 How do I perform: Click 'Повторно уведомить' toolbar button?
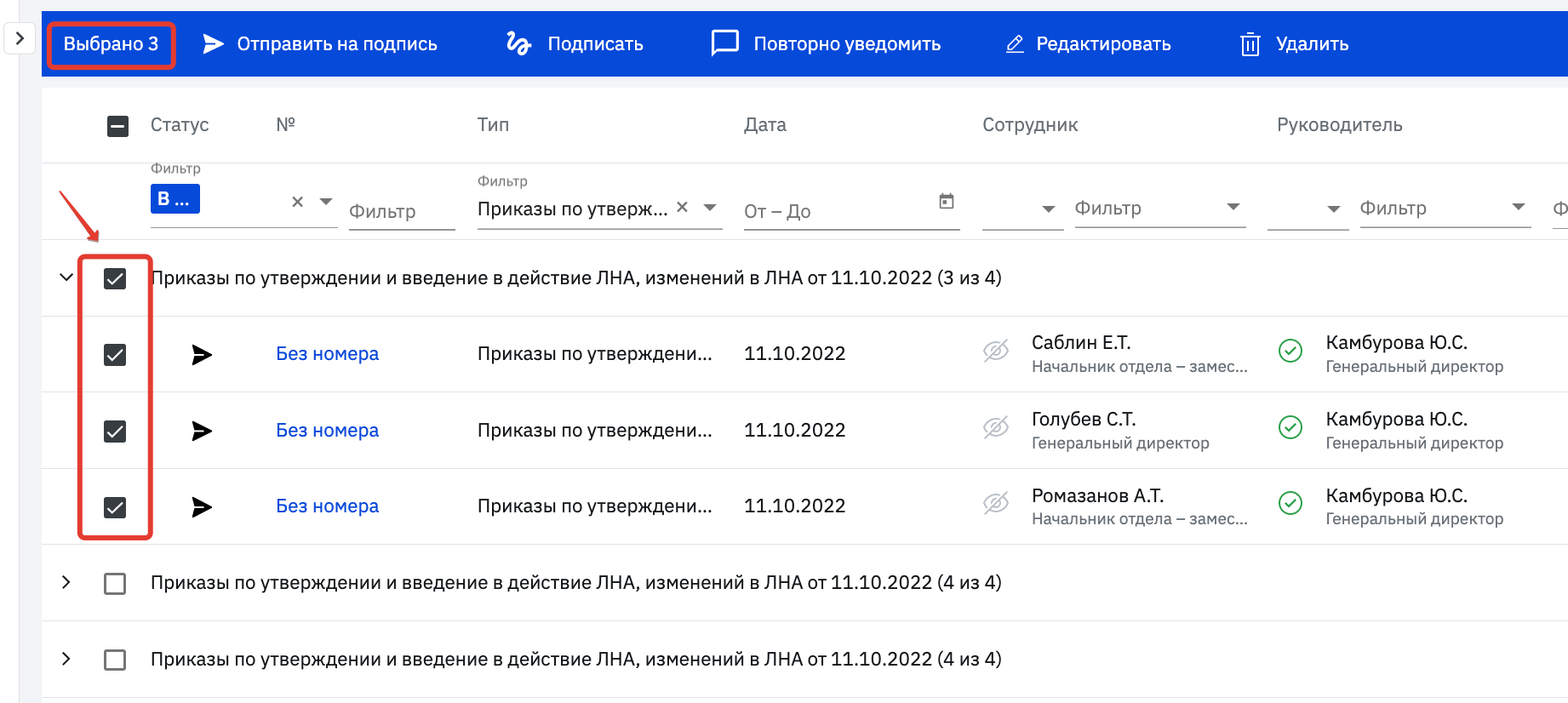click(826, 44)
